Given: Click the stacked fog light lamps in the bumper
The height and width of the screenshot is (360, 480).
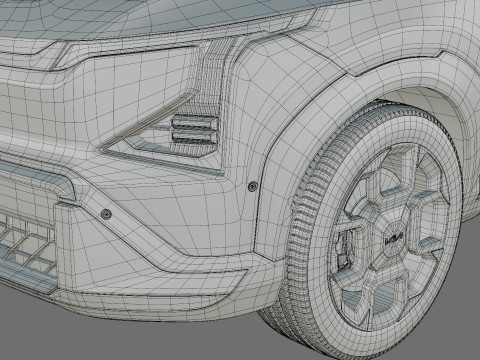Looking at the screenshot, I should pyautogui.click(x=194, y=130).
